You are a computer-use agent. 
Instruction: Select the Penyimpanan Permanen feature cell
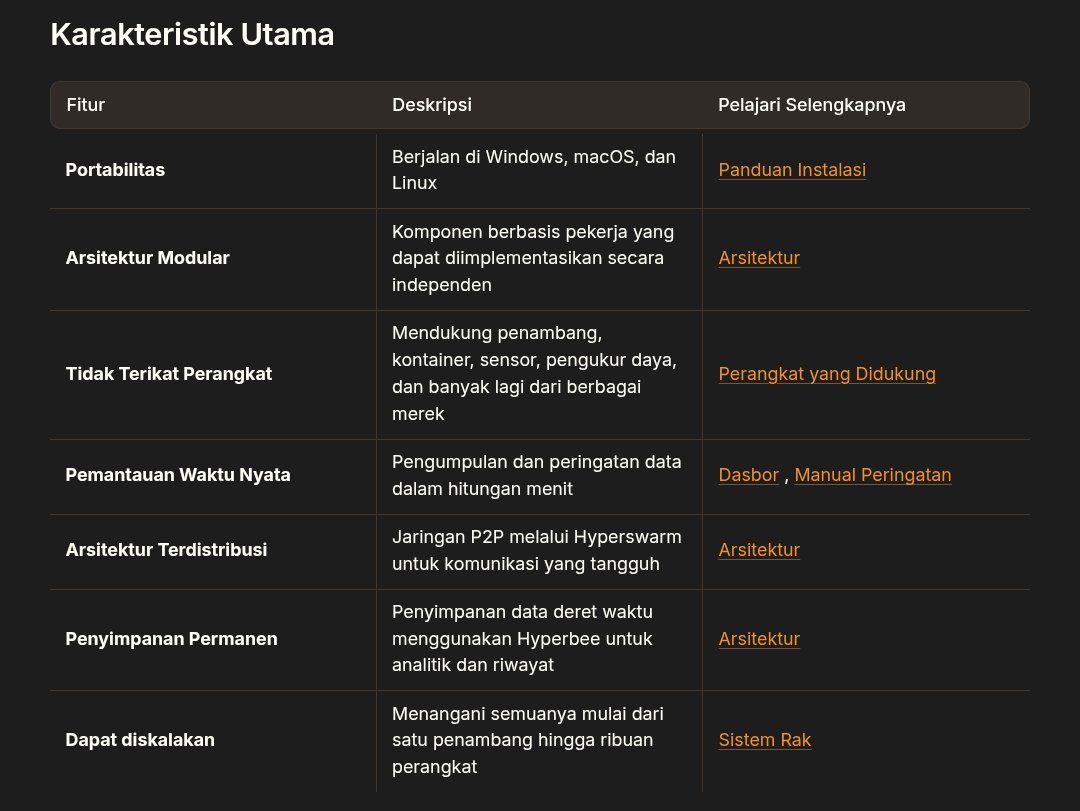(171, 639)
